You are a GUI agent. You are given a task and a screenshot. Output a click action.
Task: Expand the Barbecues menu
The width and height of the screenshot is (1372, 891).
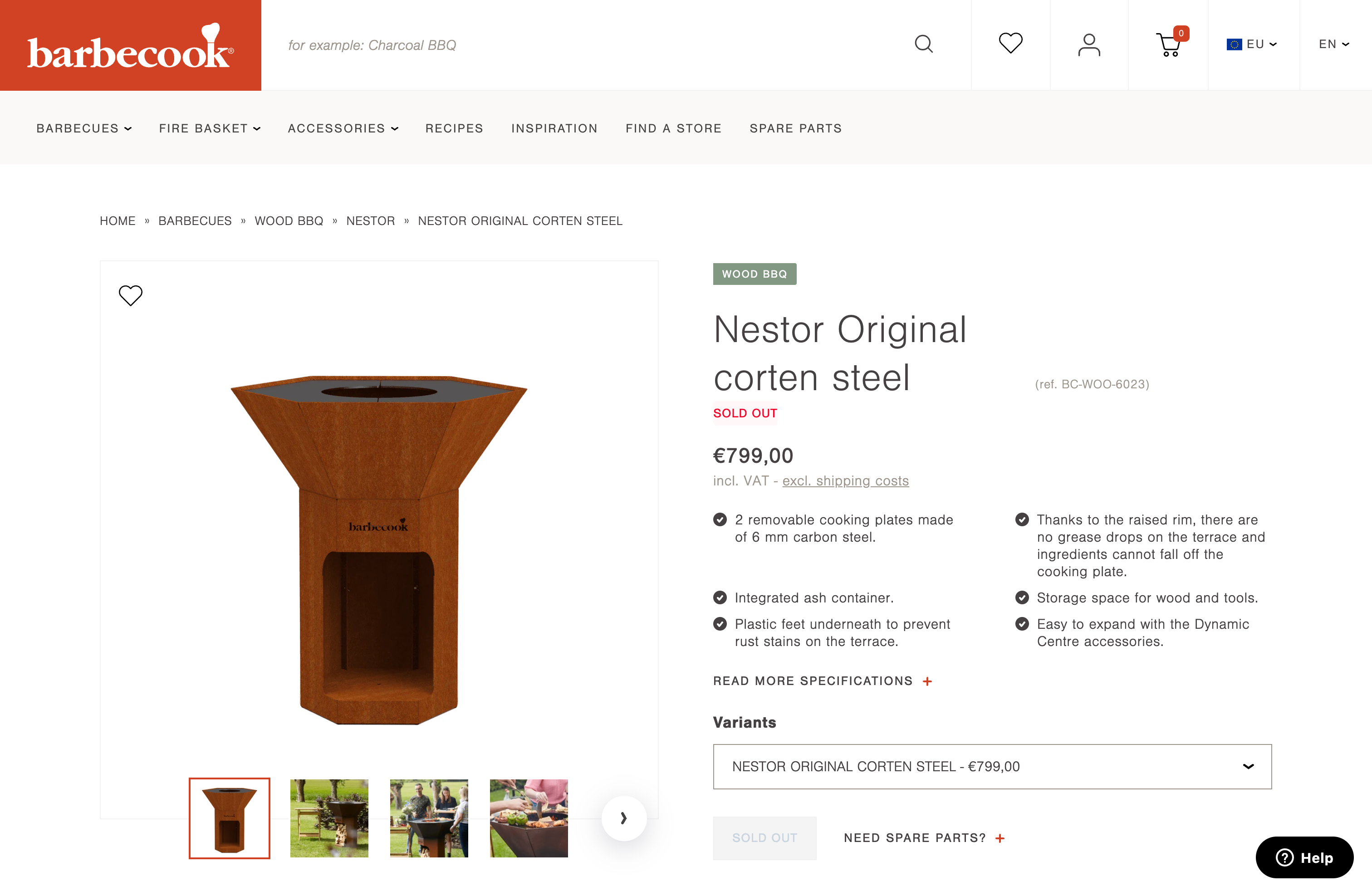pos(84,128)
